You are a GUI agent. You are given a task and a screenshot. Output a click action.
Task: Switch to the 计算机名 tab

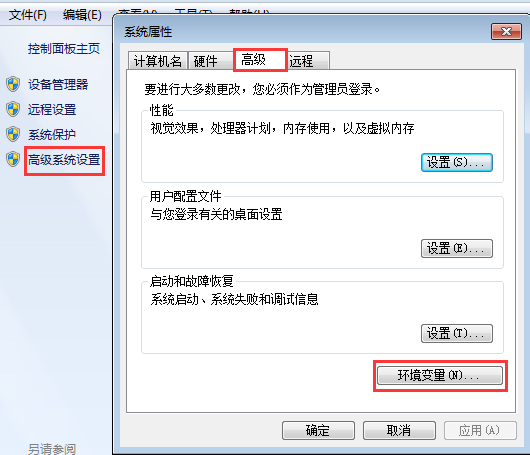click(x=158, y=61)
